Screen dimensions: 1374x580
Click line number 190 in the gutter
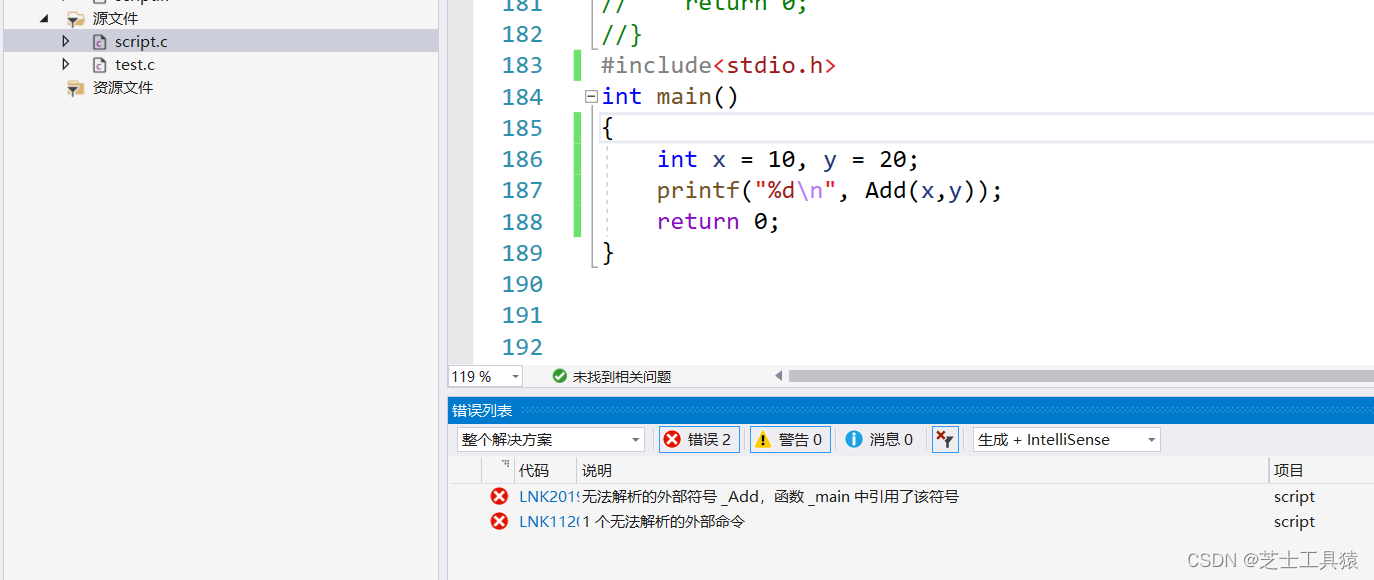[522, 284]
